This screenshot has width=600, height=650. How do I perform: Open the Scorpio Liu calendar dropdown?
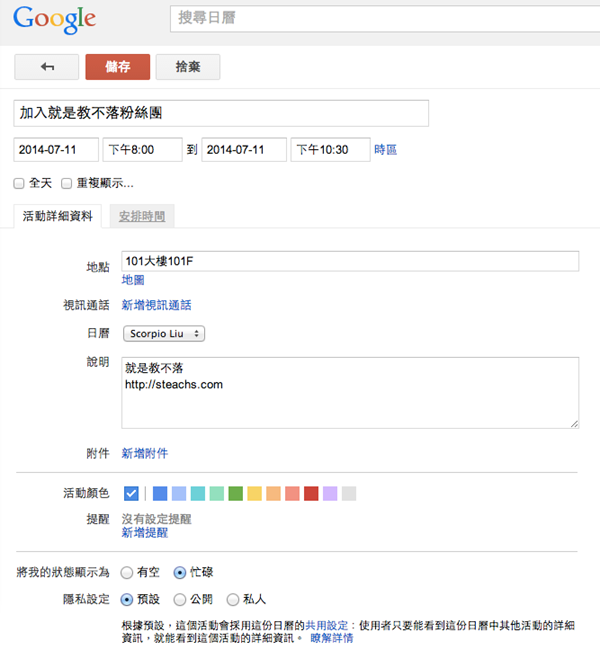tap(164, 333)
